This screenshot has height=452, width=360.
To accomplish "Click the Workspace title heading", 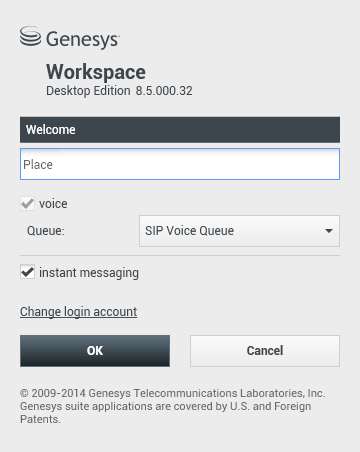I will tap(96, 72).
